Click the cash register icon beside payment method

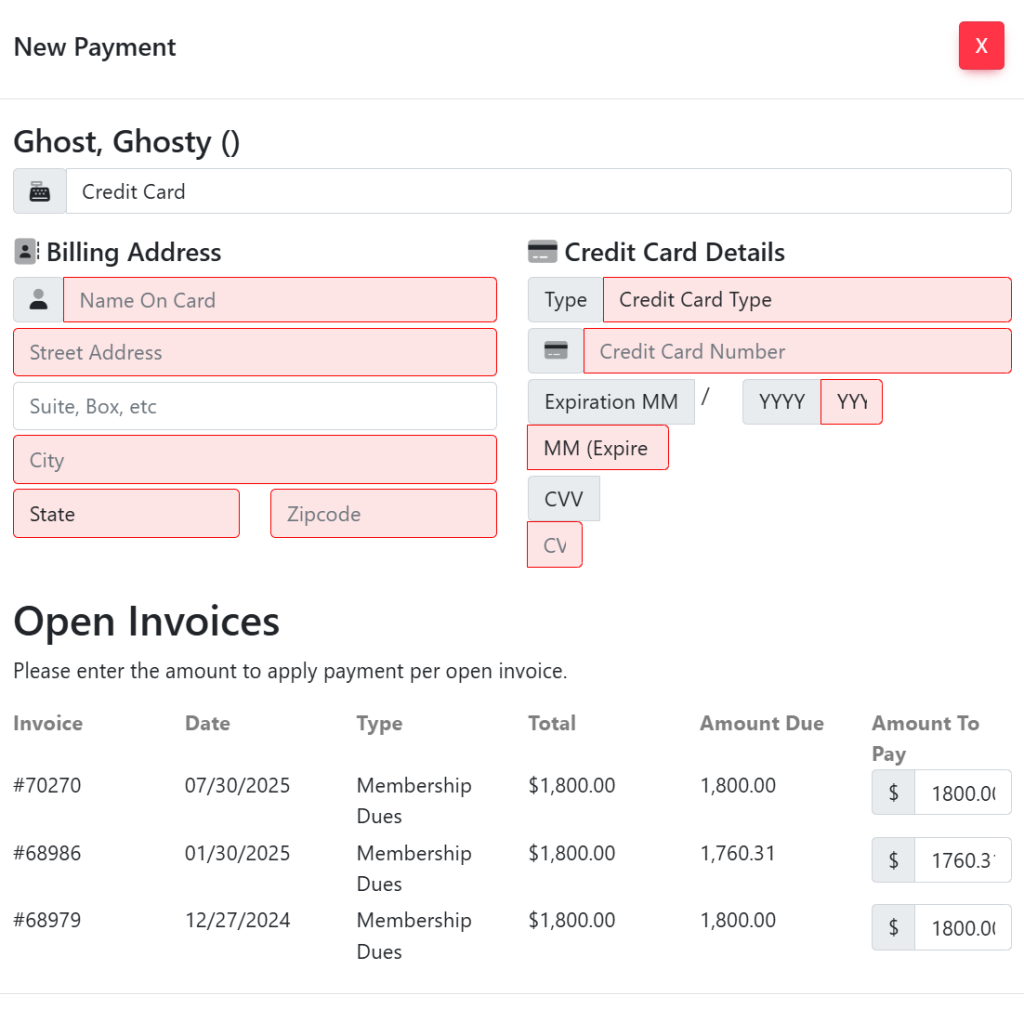pos(40,192)
